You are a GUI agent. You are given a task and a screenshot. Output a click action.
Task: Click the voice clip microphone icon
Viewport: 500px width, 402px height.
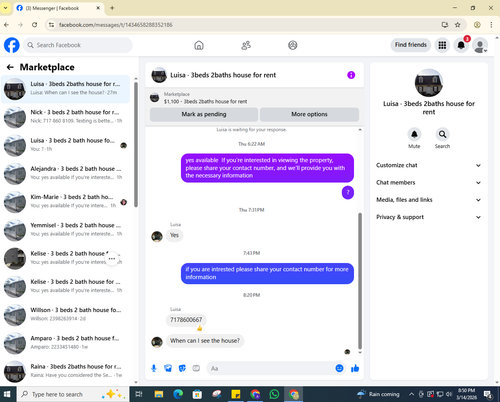click(154, 368)
